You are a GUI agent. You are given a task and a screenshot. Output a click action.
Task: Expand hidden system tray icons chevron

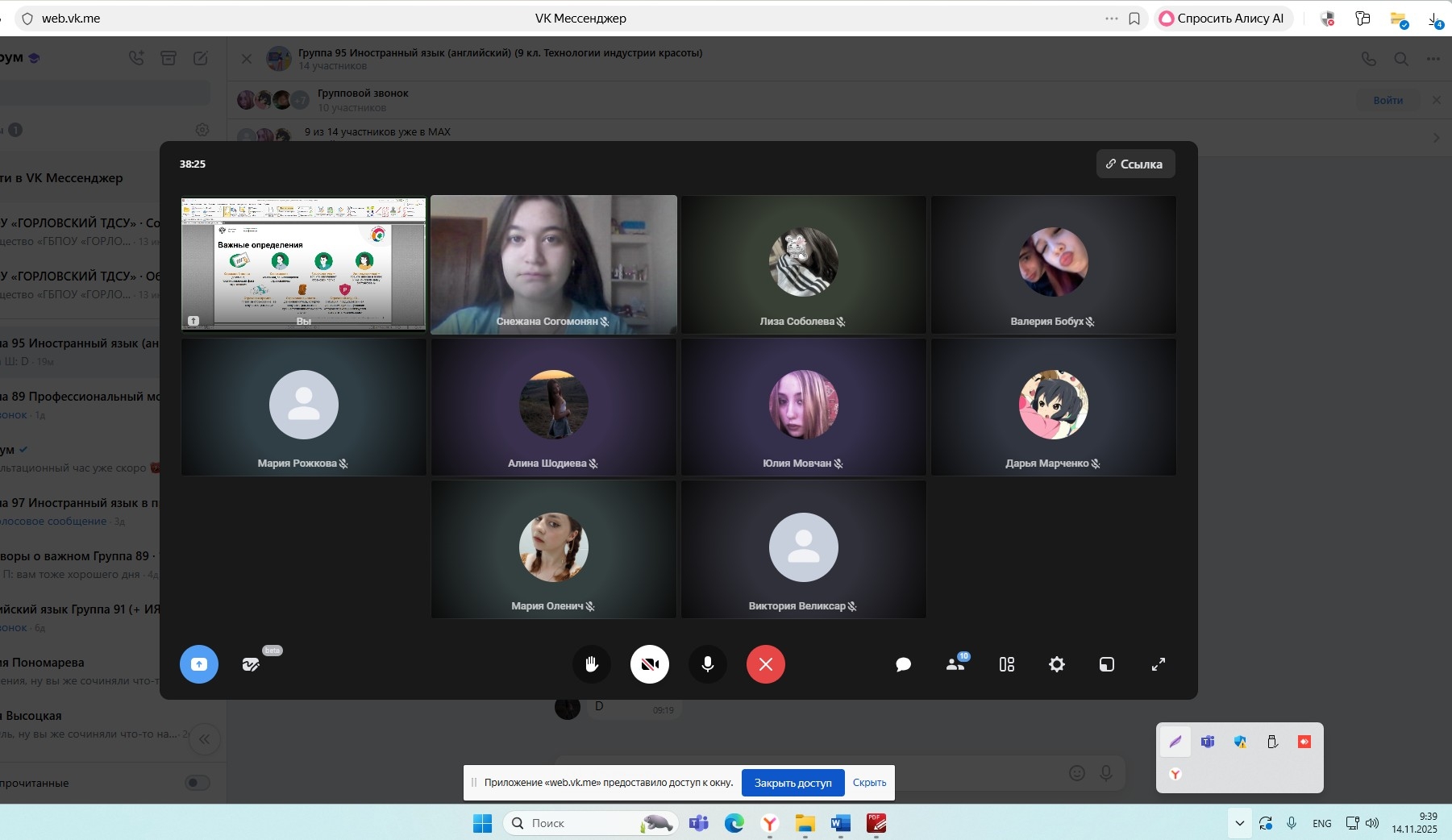coord(1239,823)
